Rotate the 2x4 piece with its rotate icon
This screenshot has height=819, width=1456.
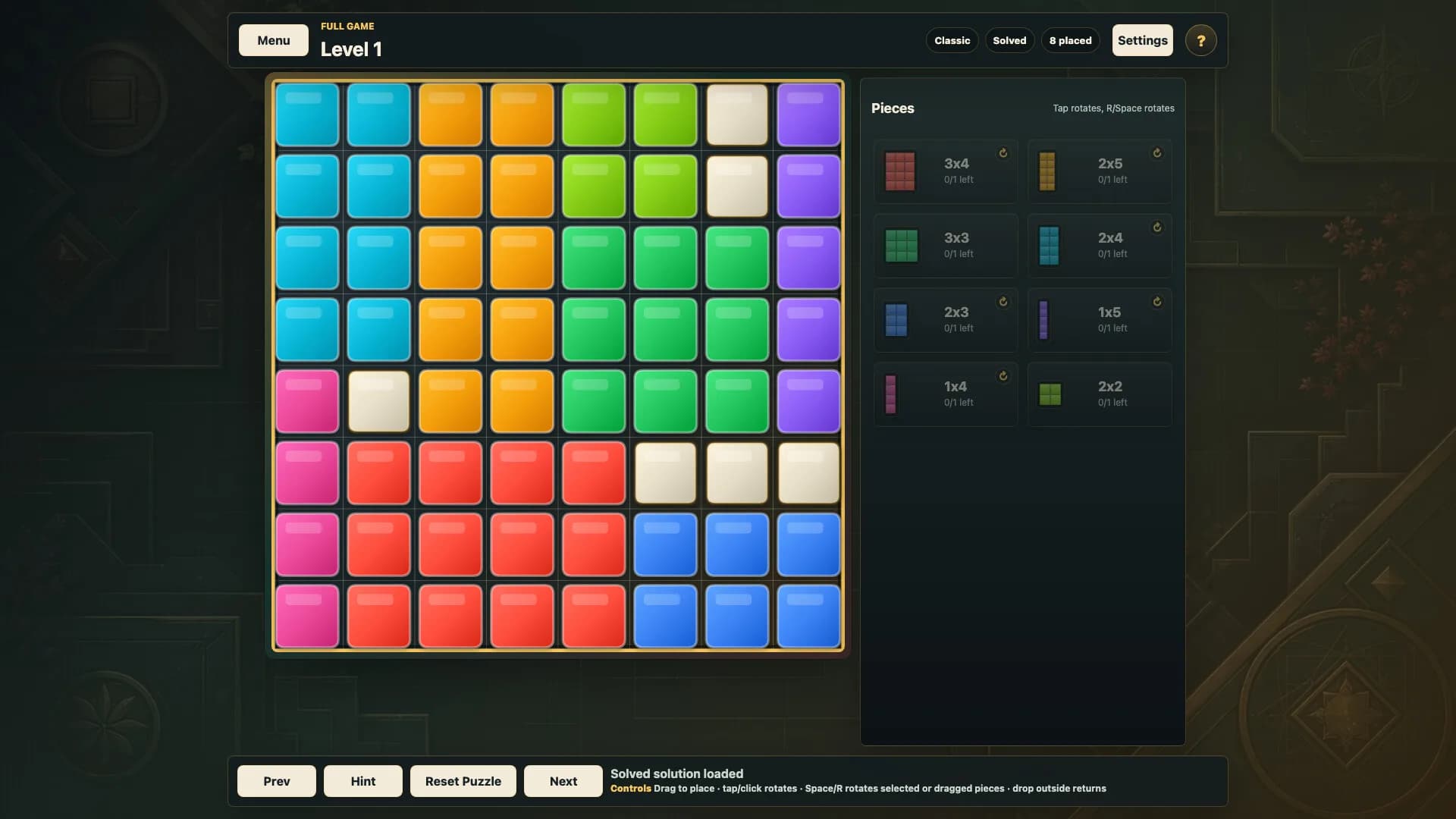(1157, 227)
